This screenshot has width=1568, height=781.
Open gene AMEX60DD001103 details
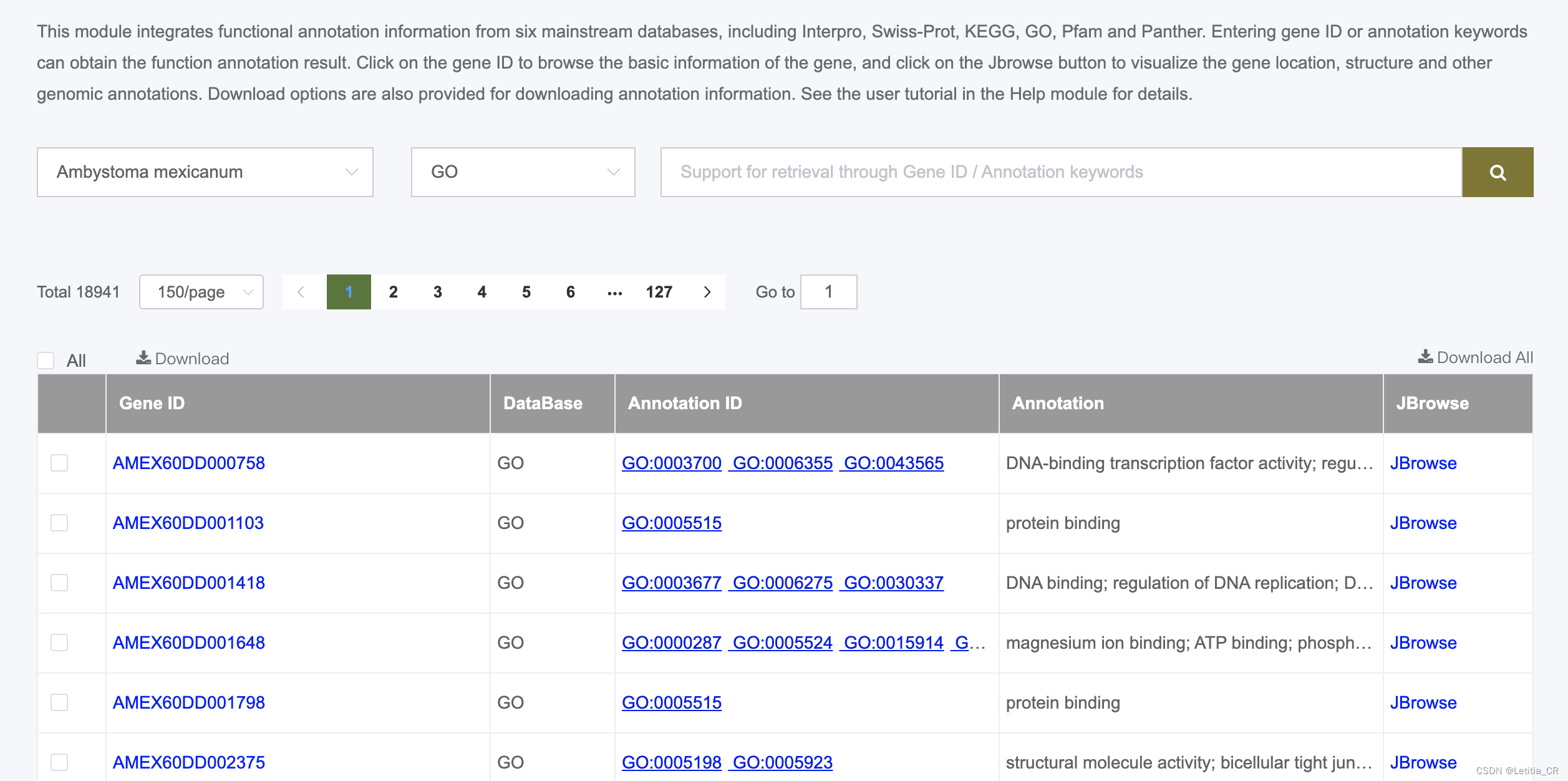(188, 523)
